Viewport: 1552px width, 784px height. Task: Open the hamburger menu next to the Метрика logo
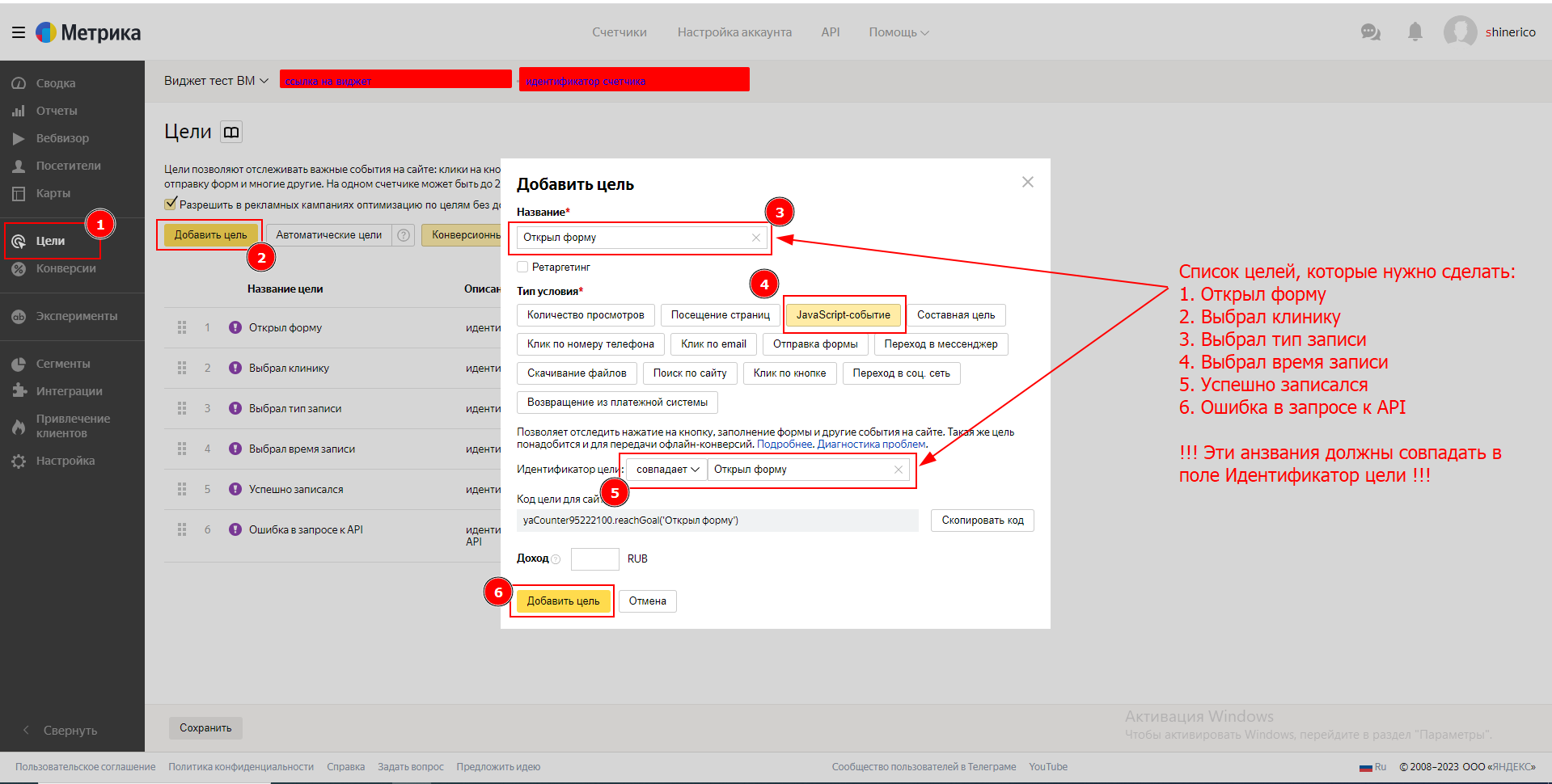point(18,32)
